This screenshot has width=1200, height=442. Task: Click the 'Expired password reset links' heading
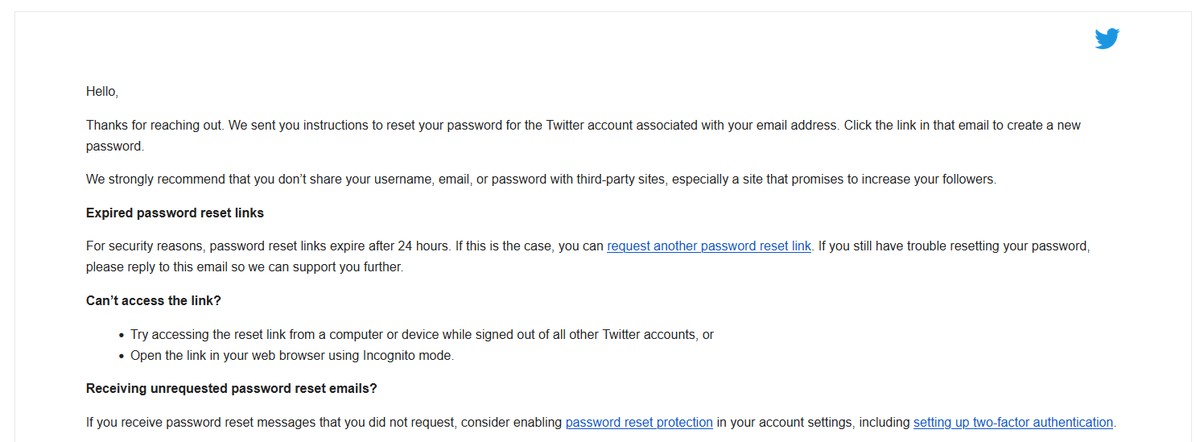pyautogui.click(x=175, y=213)
